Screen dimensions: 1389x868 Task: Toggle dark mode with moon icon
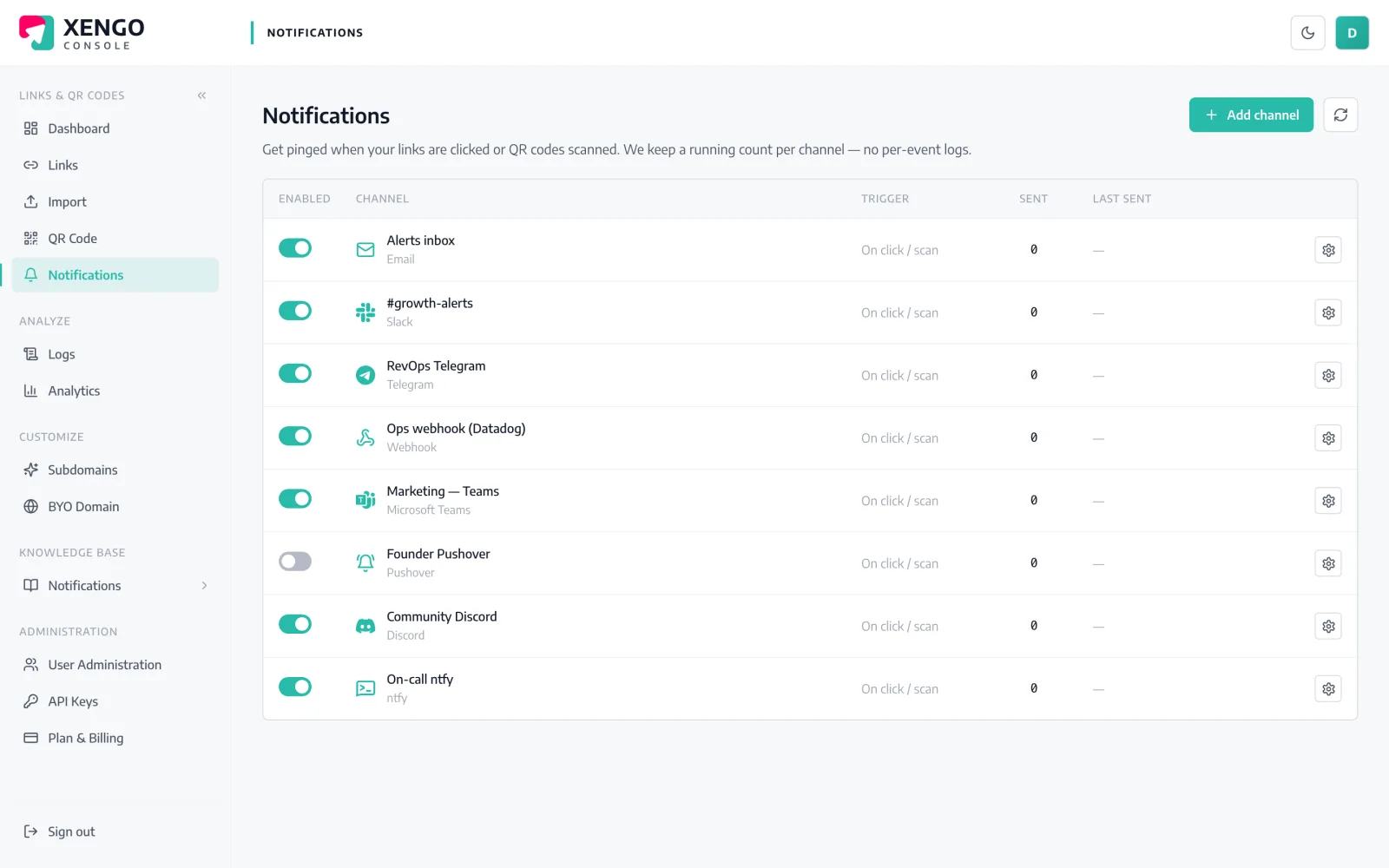(1307, 33)
